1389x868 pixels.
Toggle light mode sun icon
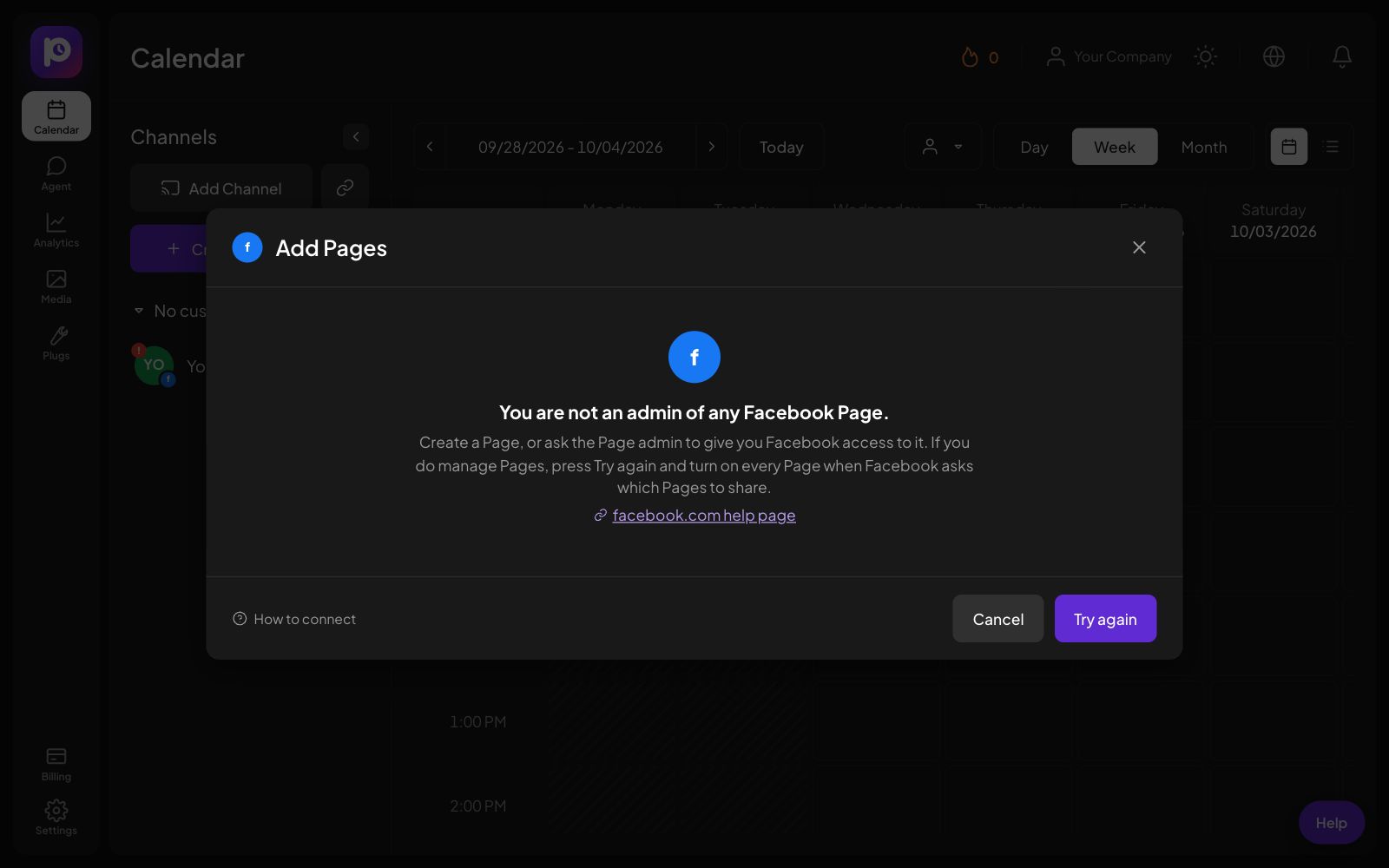[x=1205, y=56]
